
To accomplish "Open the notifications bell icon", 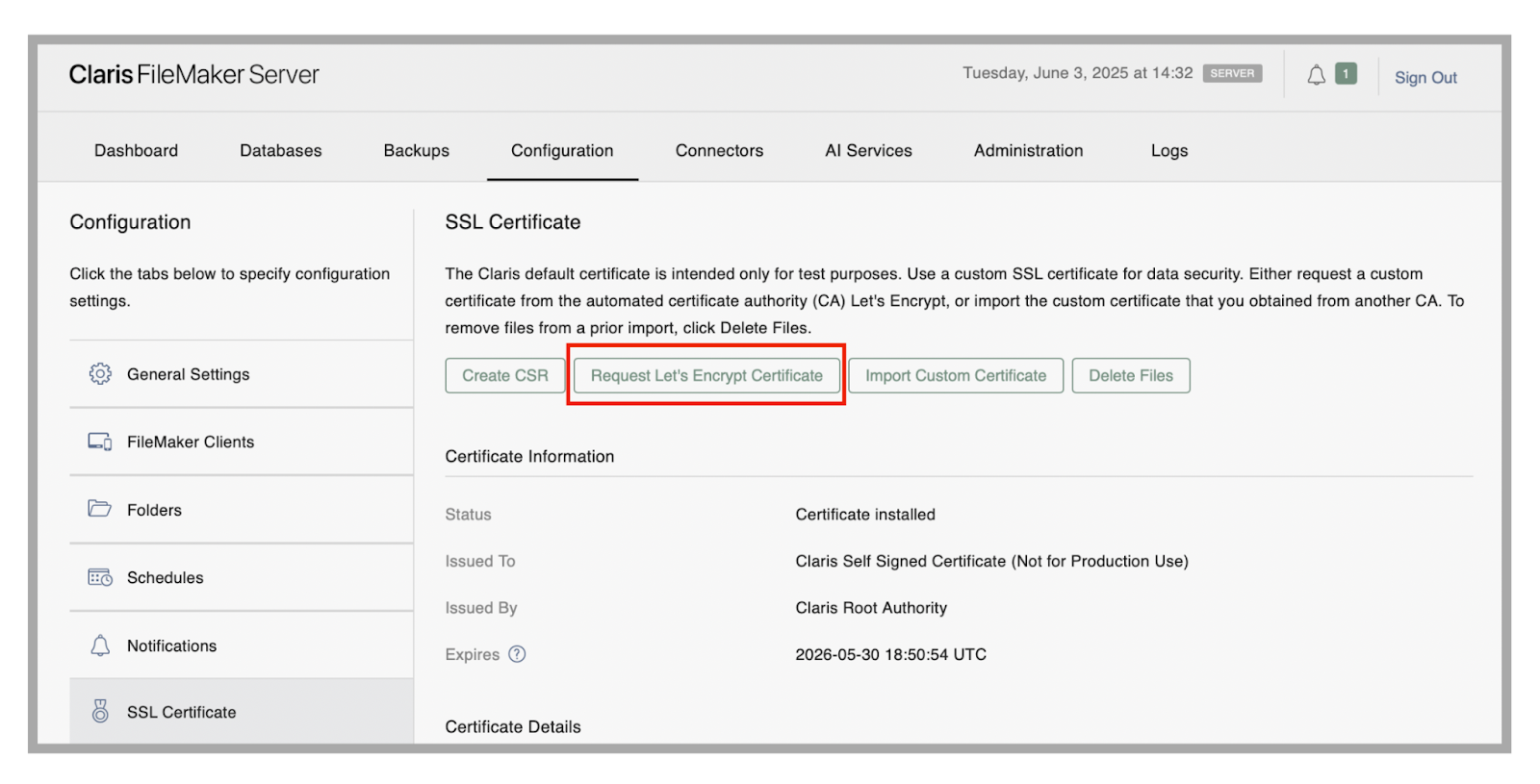I will 1316,75.
